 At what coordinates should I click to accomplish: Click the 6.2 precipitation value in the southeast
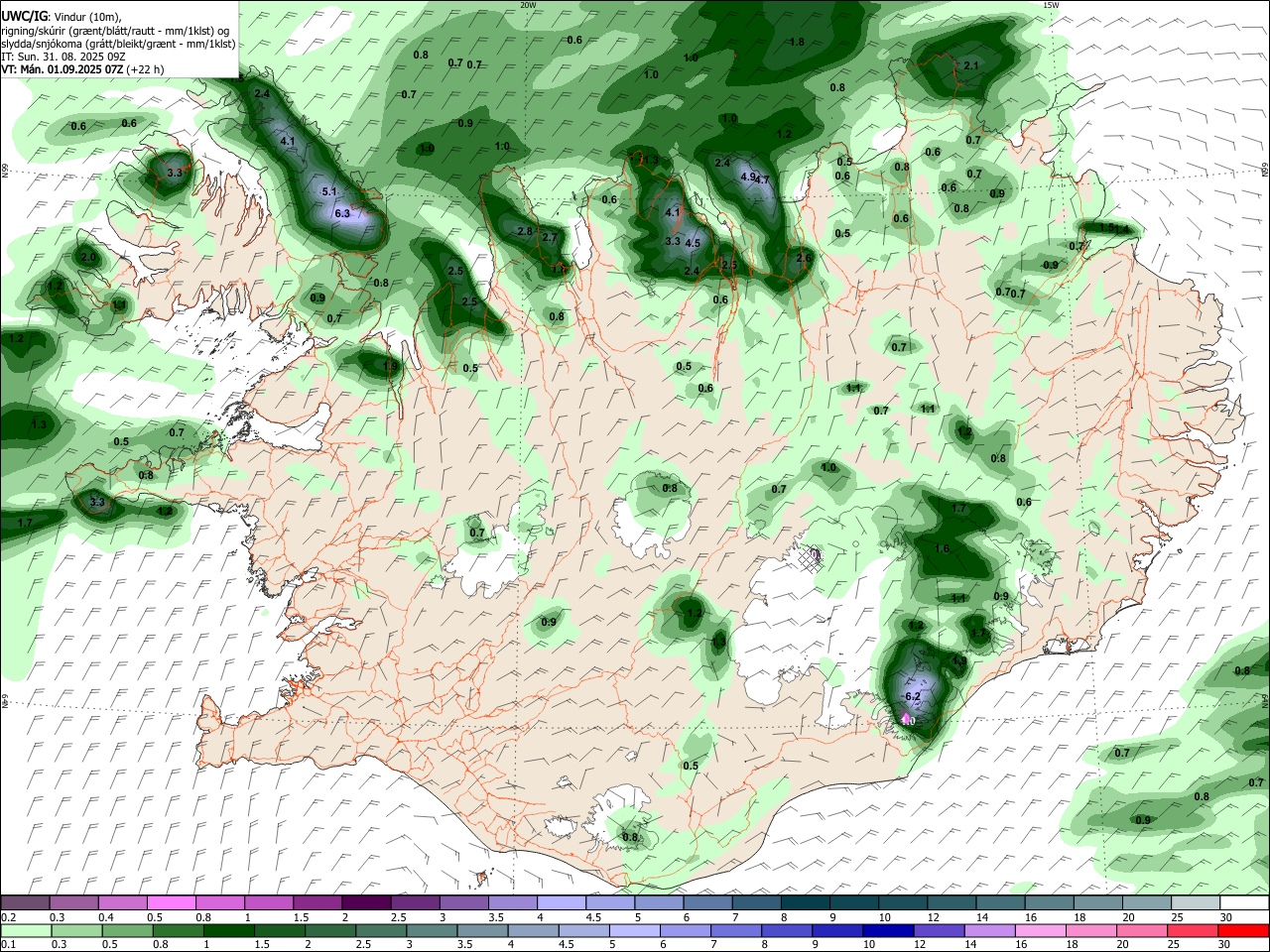(x=913, y=696)
